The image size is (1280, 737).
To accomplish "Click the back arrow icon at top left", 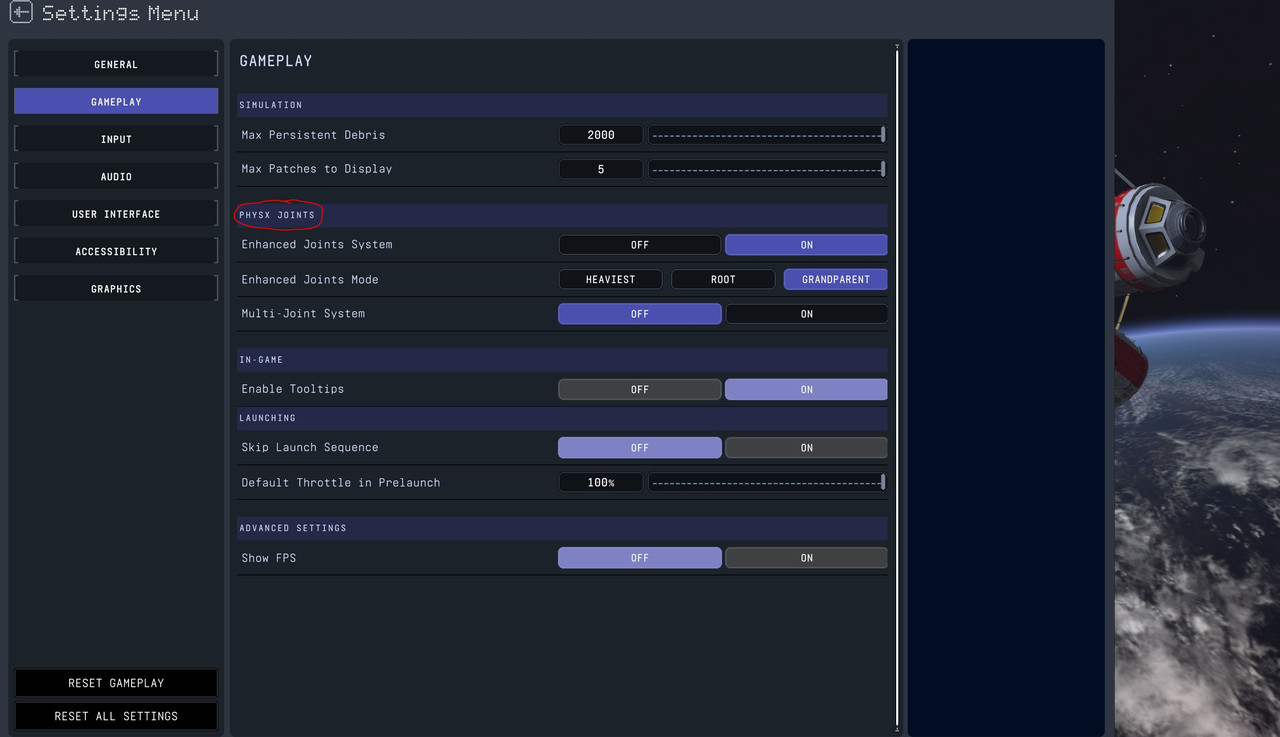I will click(x=19, y=13).
